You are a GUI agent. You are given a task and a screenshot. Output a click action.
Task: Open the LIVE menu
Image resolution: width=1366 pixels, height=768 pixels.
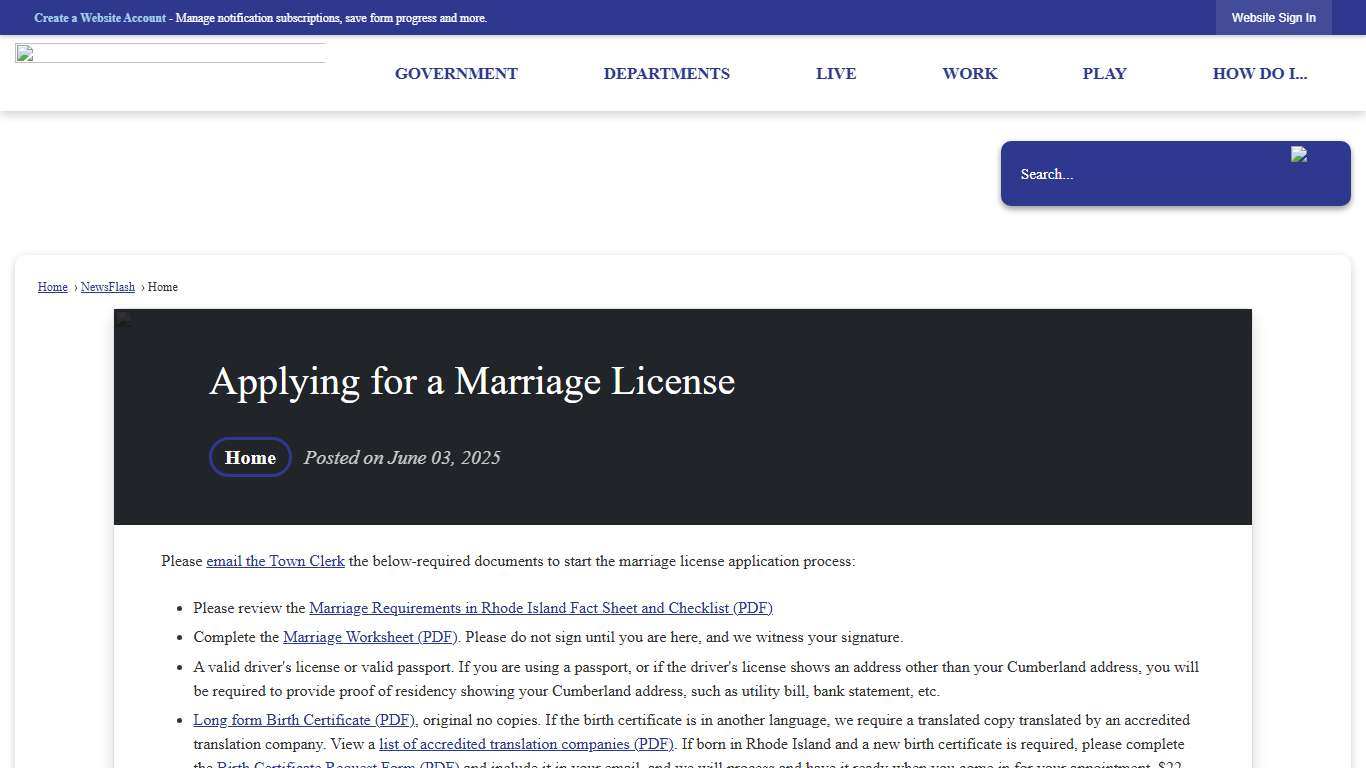(835, 73)
